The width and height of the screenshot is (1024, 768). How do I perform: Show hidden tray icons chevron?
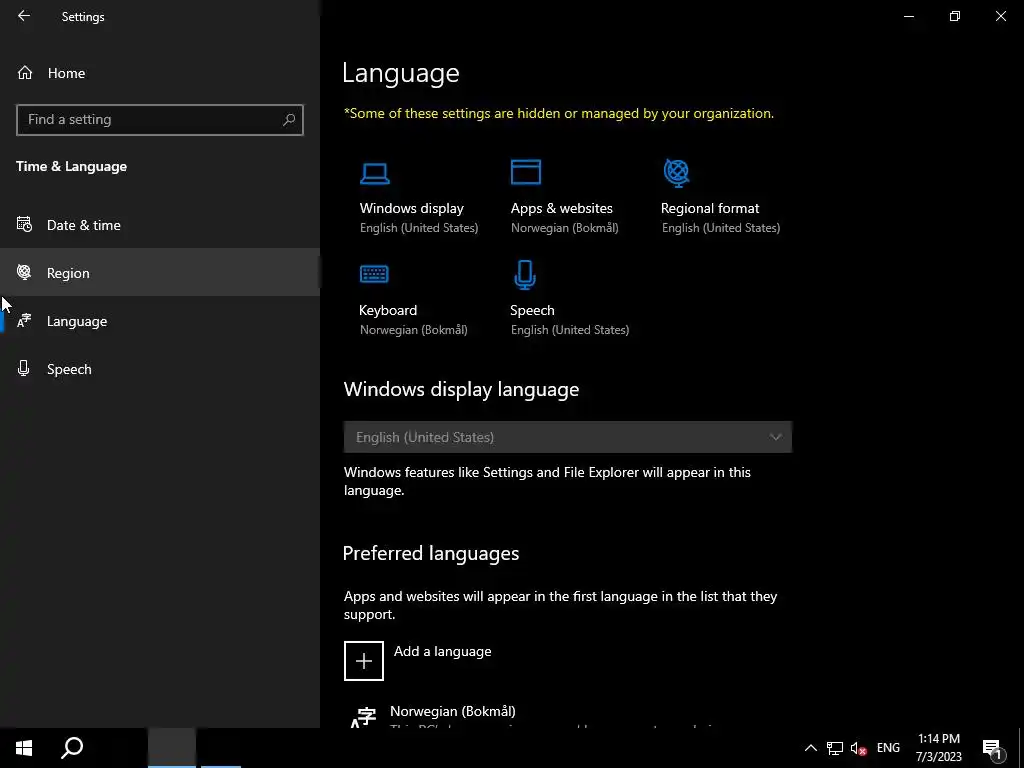pyautogui.click(x=810, y=748)
